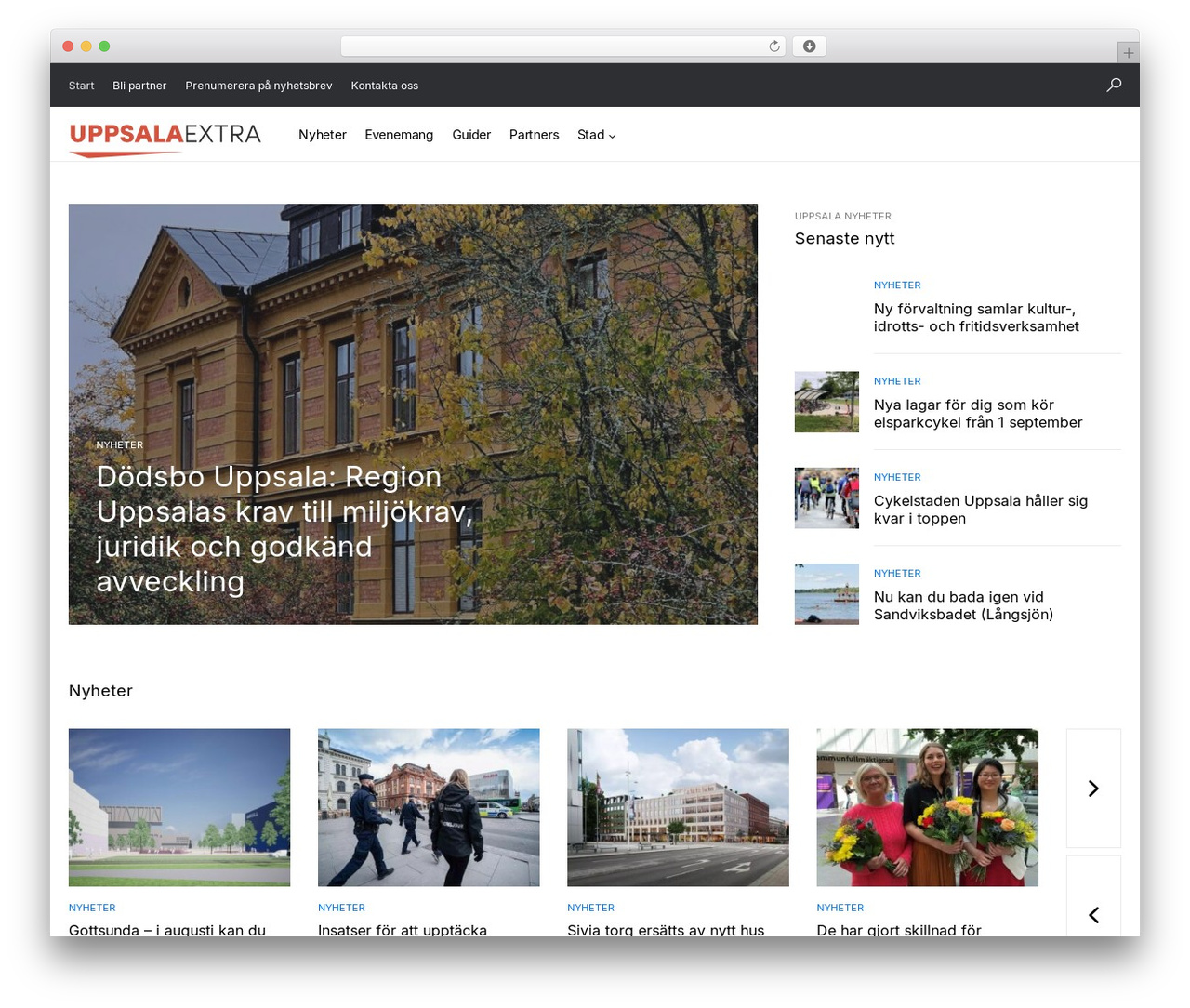Open the search icon in top bar

click(x=1114, y=85)
